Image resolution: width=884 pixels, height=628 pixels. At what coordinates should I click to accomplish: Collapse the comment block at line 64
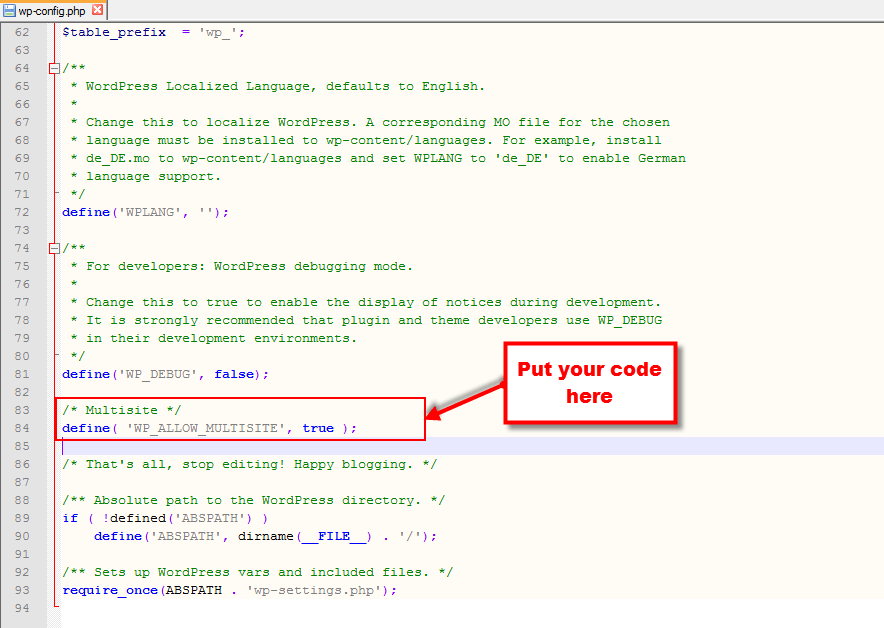point(54,68)
